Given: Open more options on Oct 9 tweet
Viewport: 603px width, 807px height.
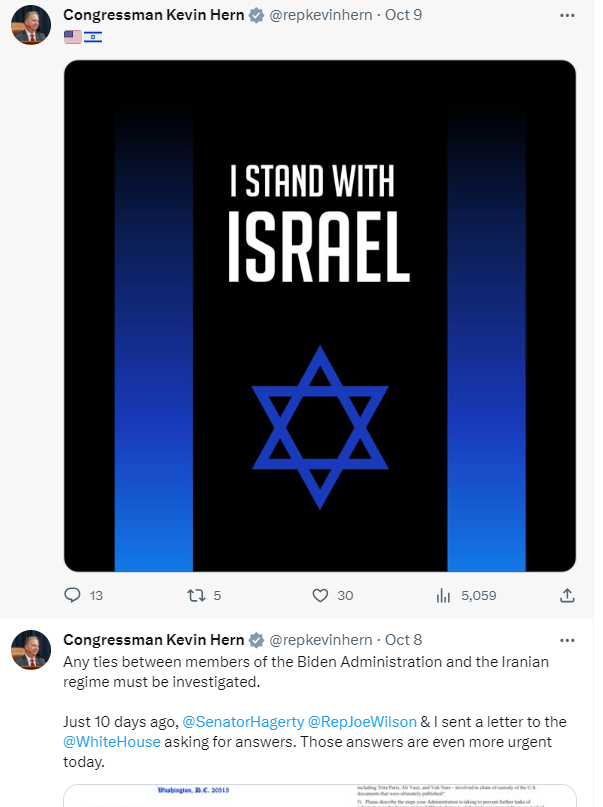Looking at the screenshot, I should 567,16.
